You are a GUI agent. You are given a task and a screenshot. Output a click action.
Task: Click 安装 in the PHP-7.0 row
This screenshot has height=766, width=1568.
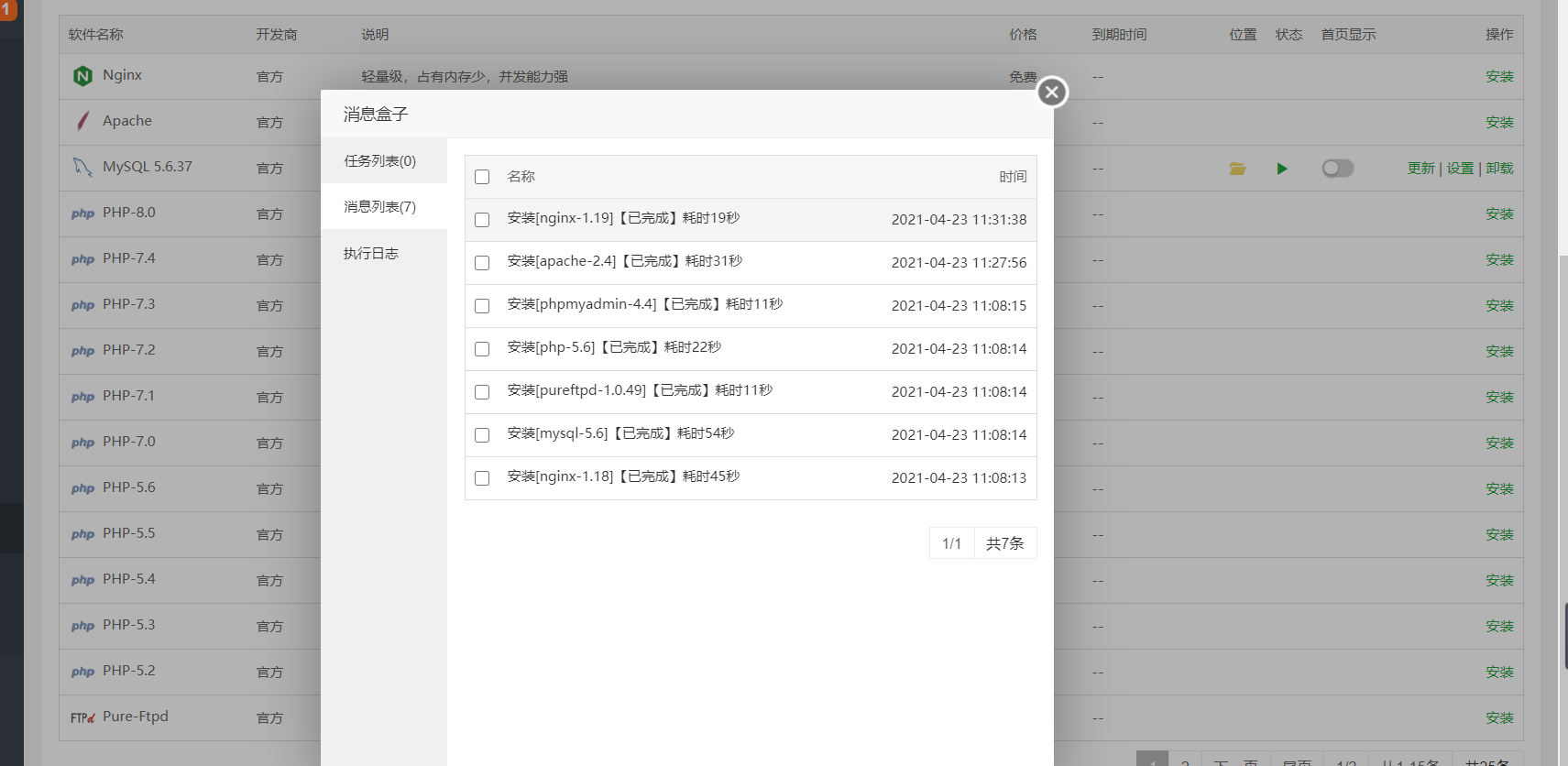click(1499, 443)
